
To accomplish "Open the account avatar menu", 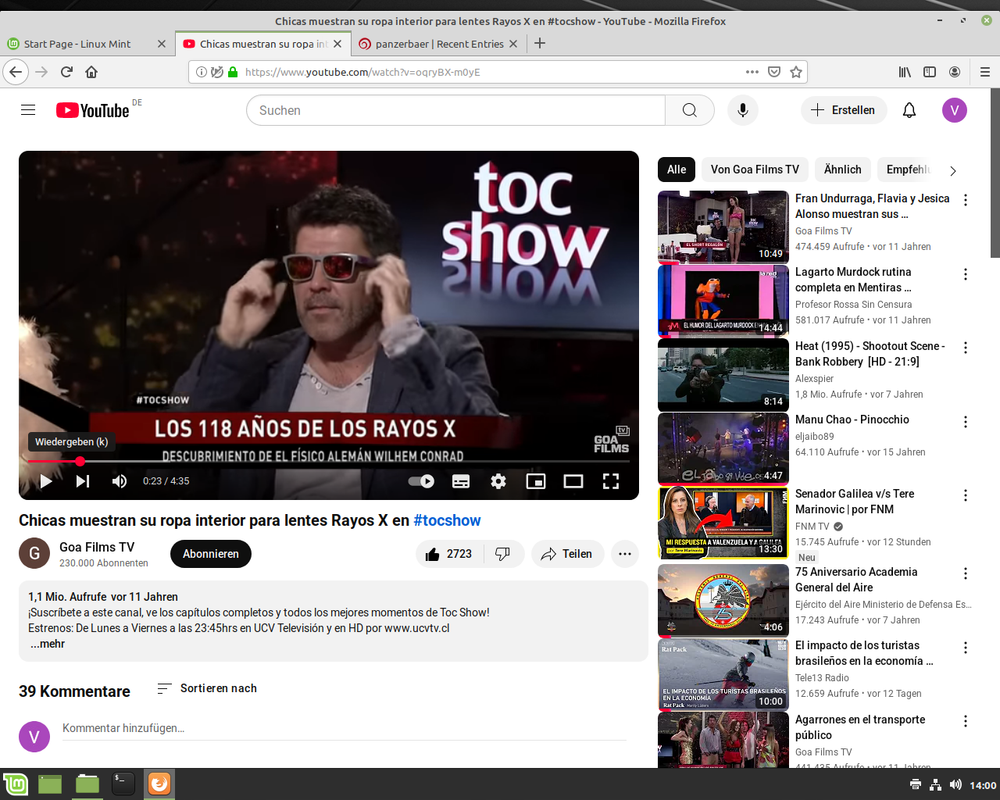I will pyautogui.click(x=954, y=110).
